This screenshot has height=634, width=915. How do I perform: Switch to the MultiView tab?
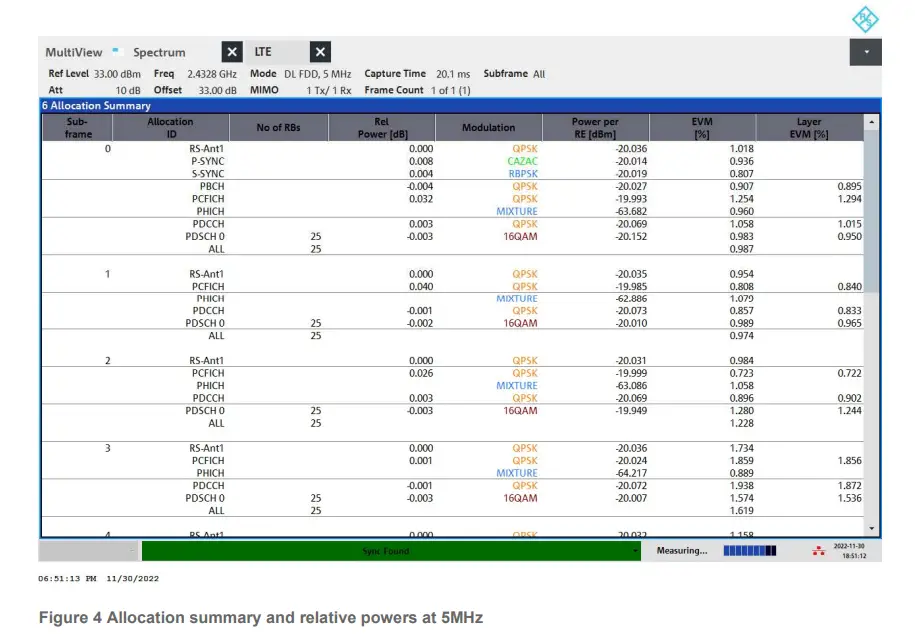[74, 52]
